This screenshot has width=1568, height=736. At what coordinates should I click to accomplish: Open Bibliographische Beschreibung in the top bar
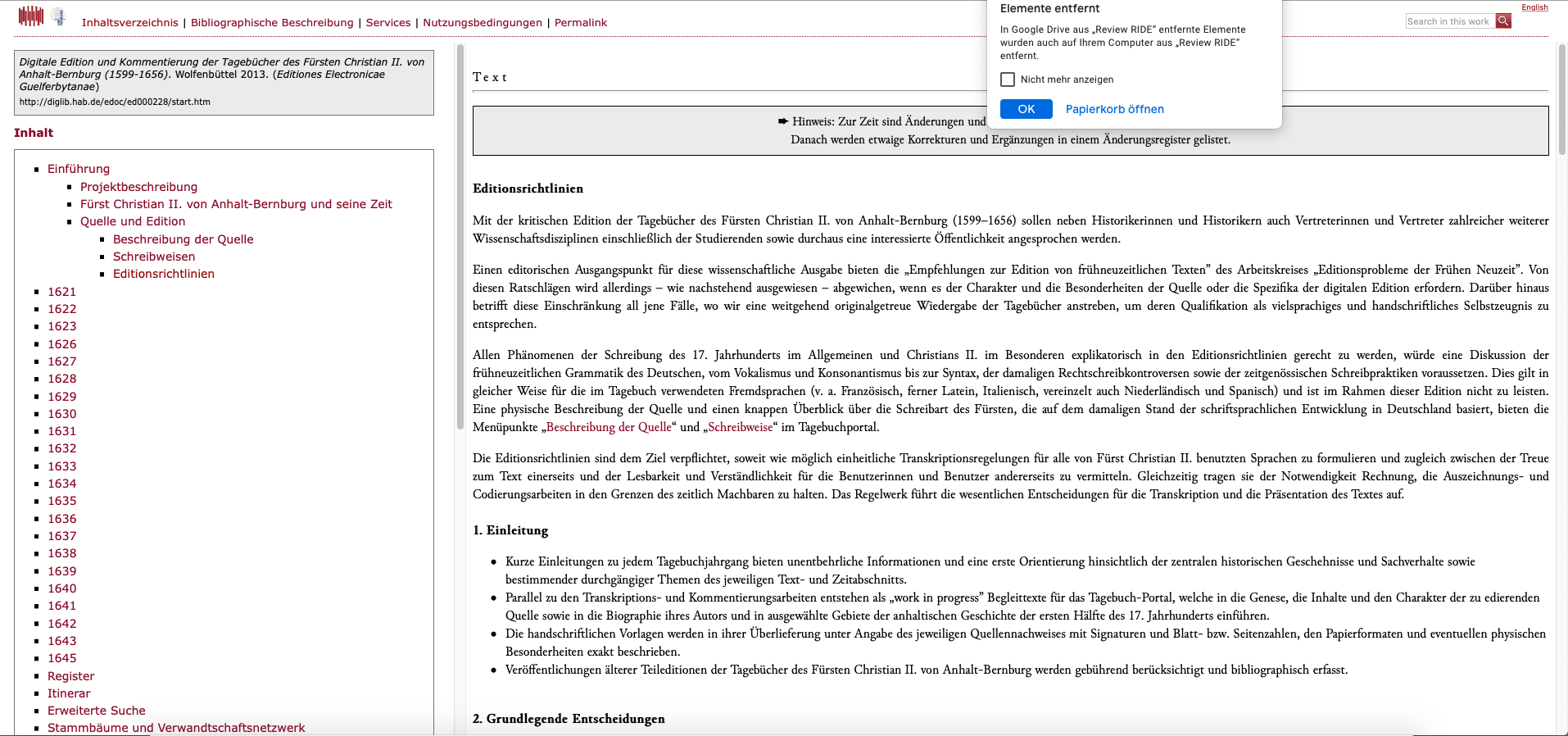(272, 23)
